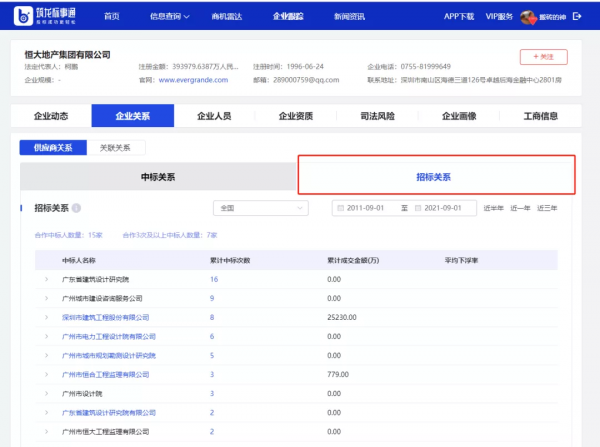Expand row 广州市恒合工程监理有限公司
Image resolution: width=600 pixels, height=447 pixels.
tap(46, 375)
